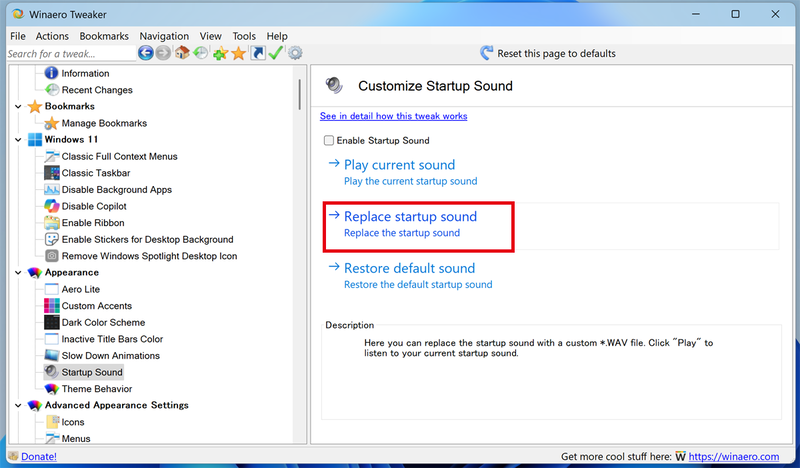Select the Windows 11 tree category
Image resolution: width=800 pixels, height=468 pixels.
click(x=71, y=139)
